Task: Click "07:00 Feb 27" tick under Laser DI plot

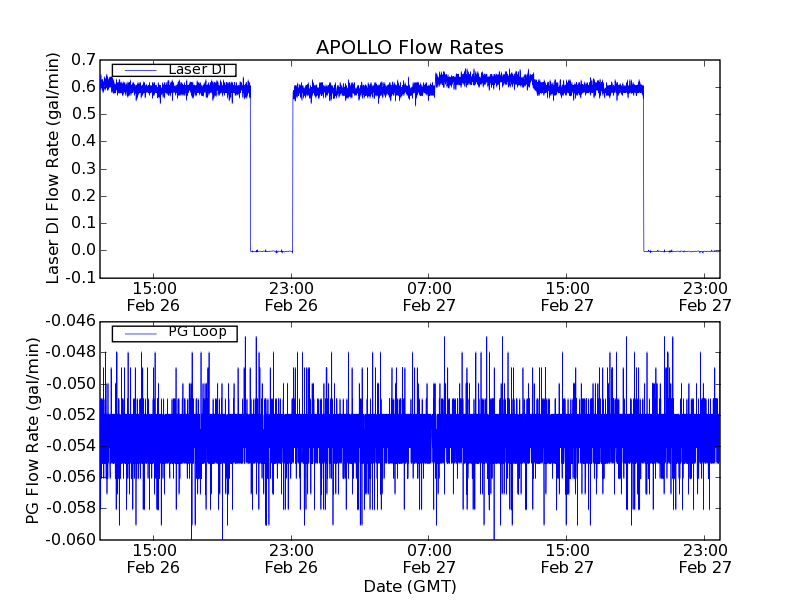Action: [x=429, y=297]
